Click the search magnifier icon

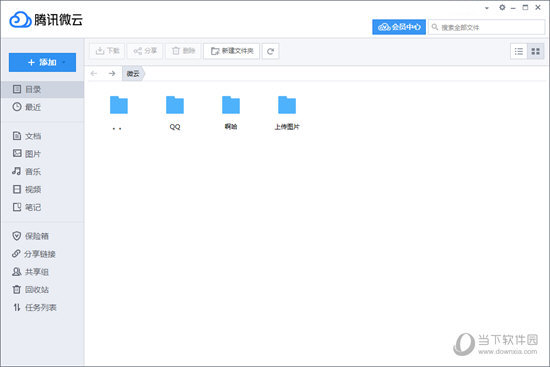click(435, 27)
